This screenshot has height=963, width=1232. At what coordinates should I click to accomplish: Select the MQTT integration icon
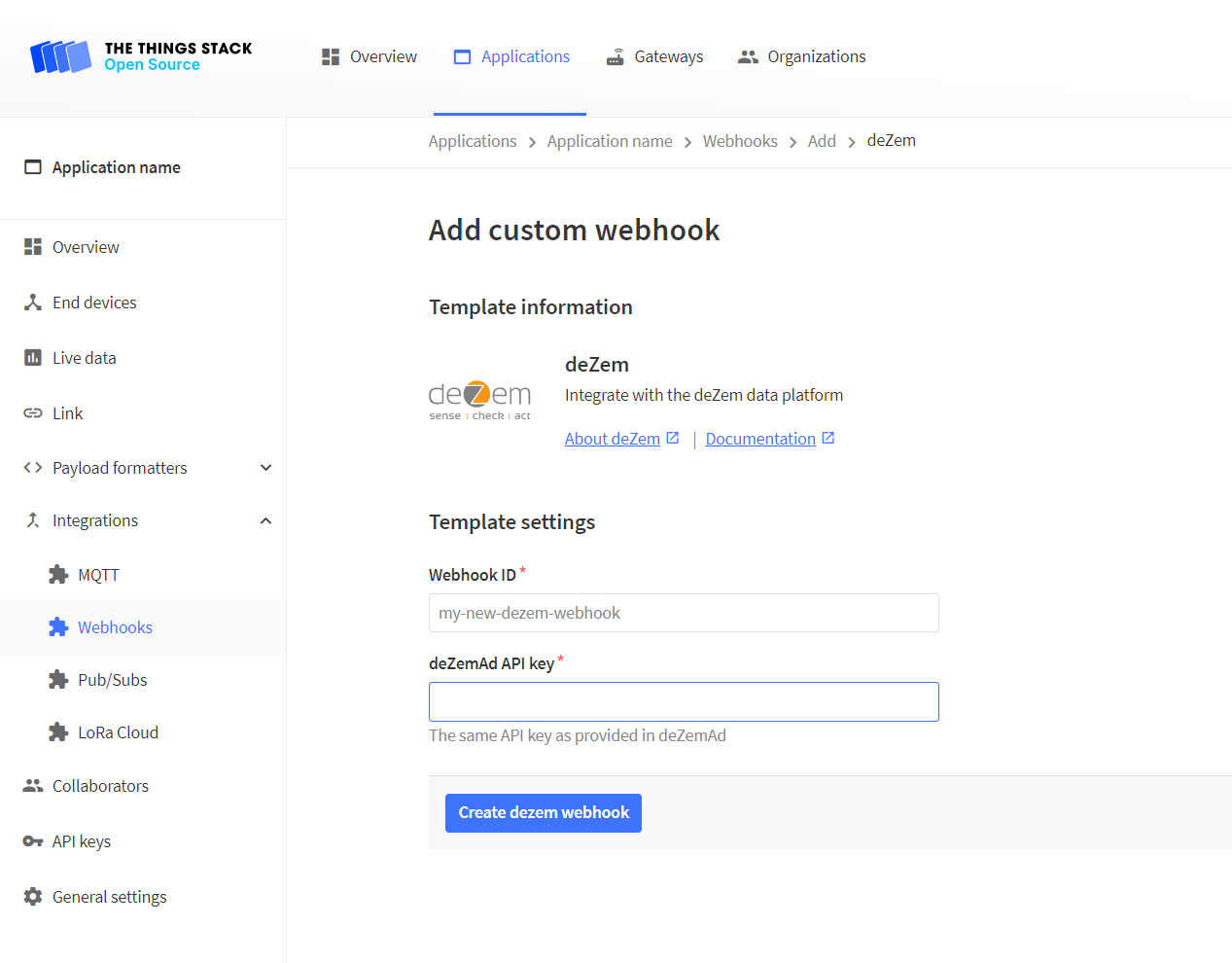pyautogui.click(x=59, y=574)
